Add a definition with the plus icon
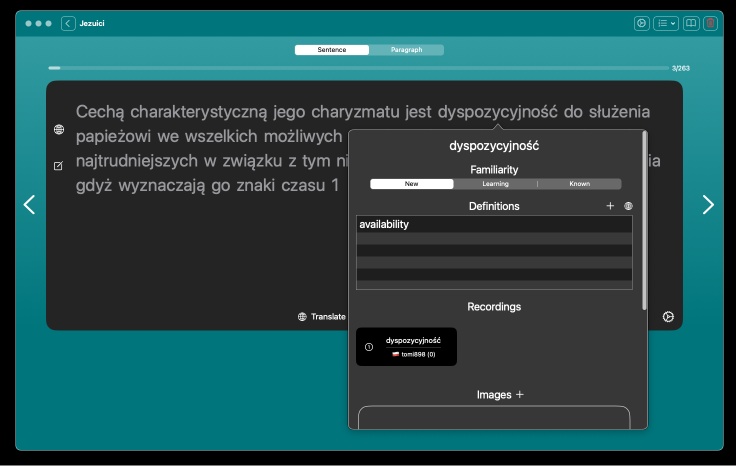This screenshot has height=466, width=736. point(610,206)
